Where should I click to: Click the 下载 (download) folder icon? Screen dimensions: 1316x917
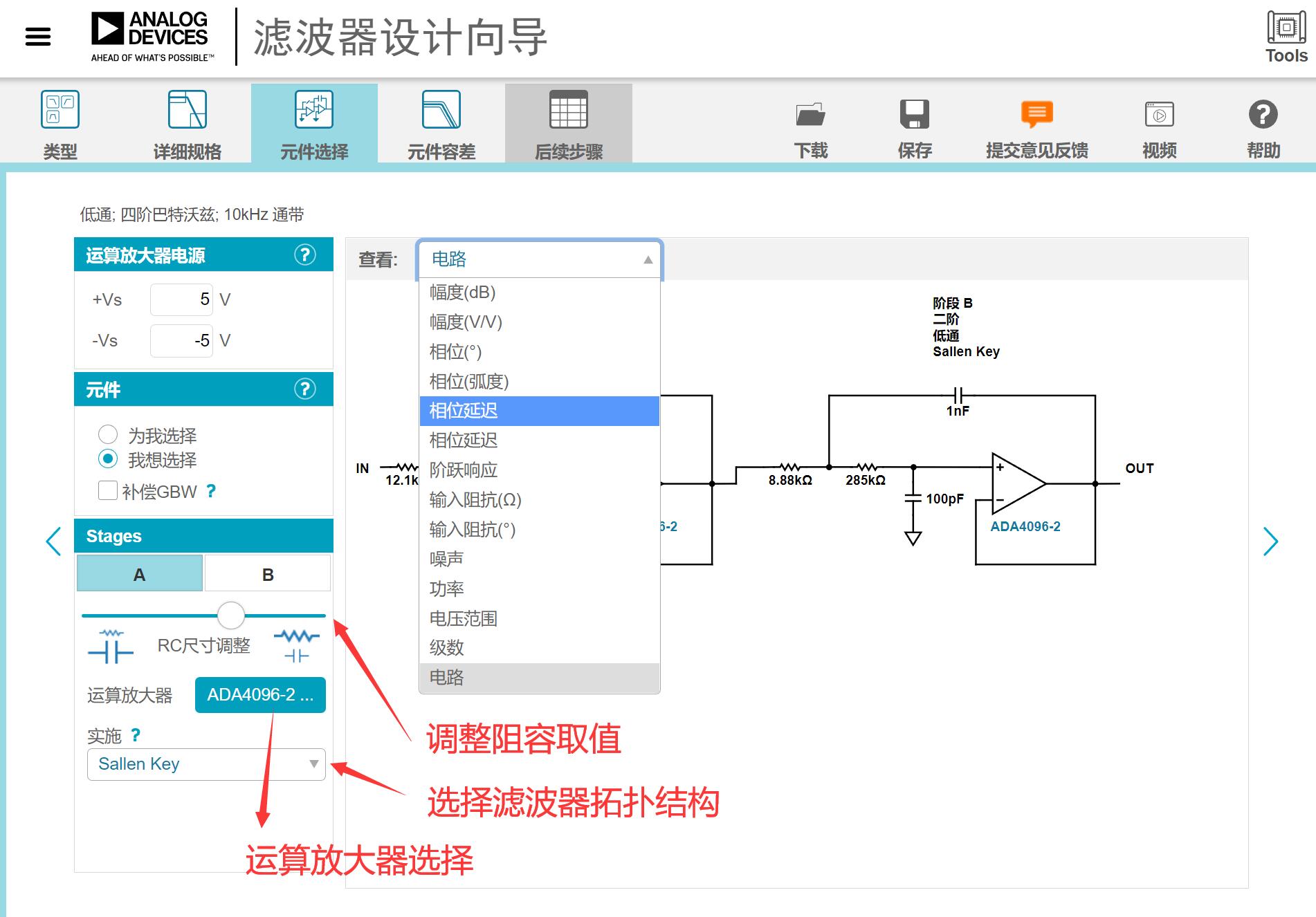pos(810,115)
